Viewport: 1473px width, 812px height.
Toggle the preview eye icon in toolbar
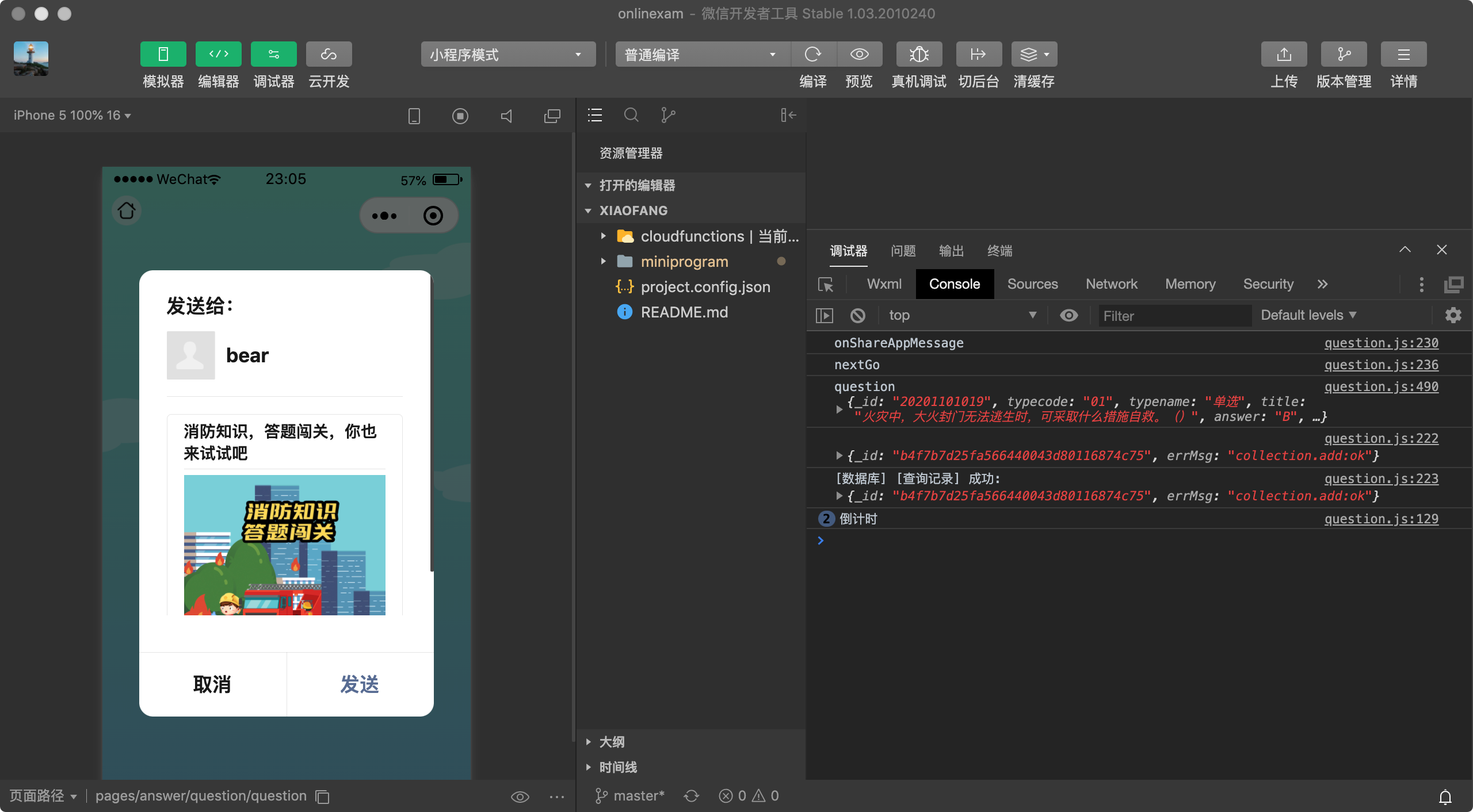(x=859, y=55)
